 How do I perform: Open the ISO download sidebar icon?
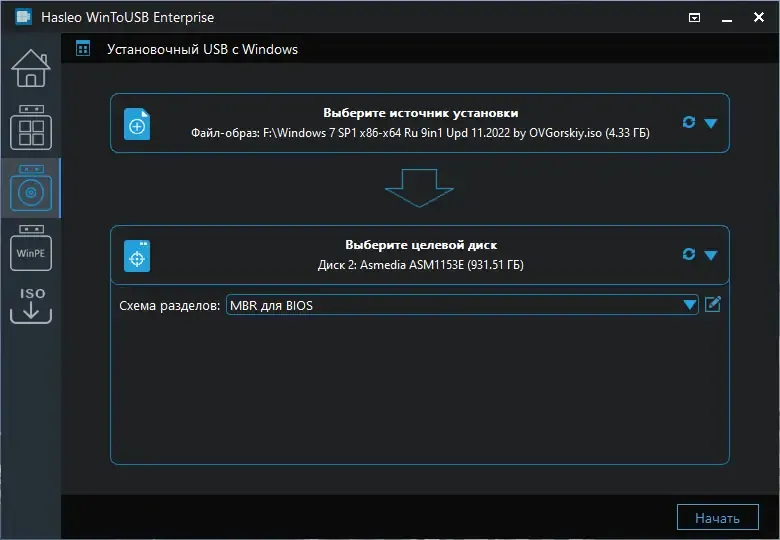[31, 305]
